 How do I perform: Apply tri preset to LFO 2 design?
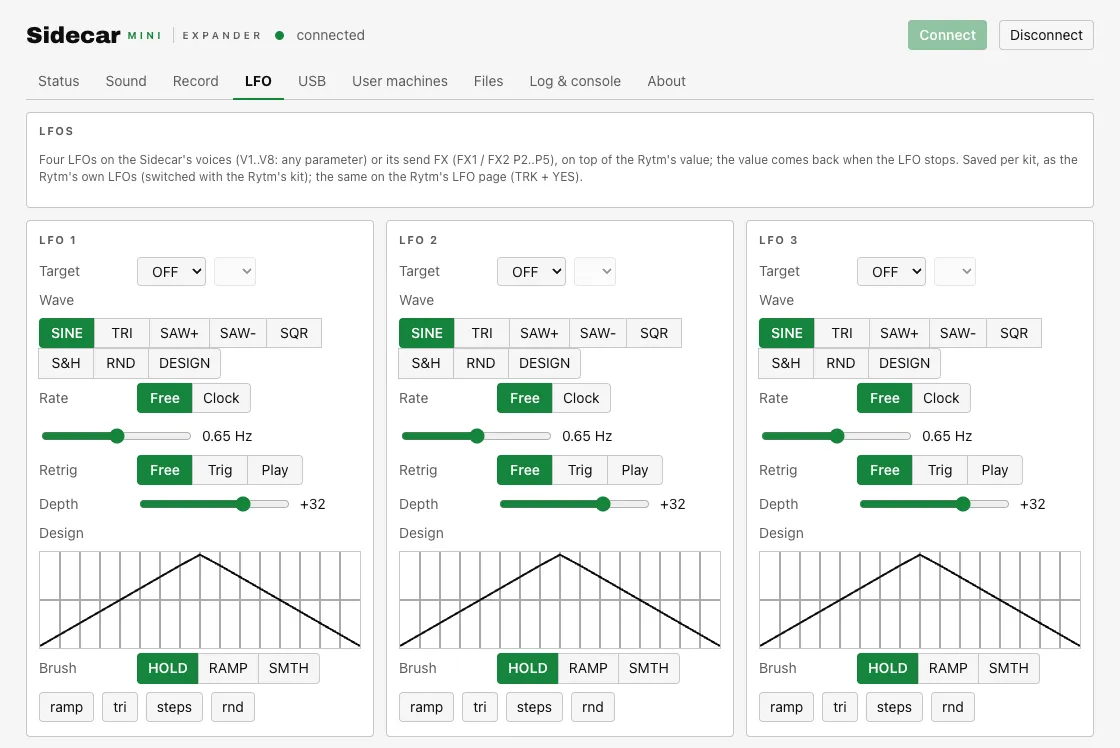(x=480, y=707)
